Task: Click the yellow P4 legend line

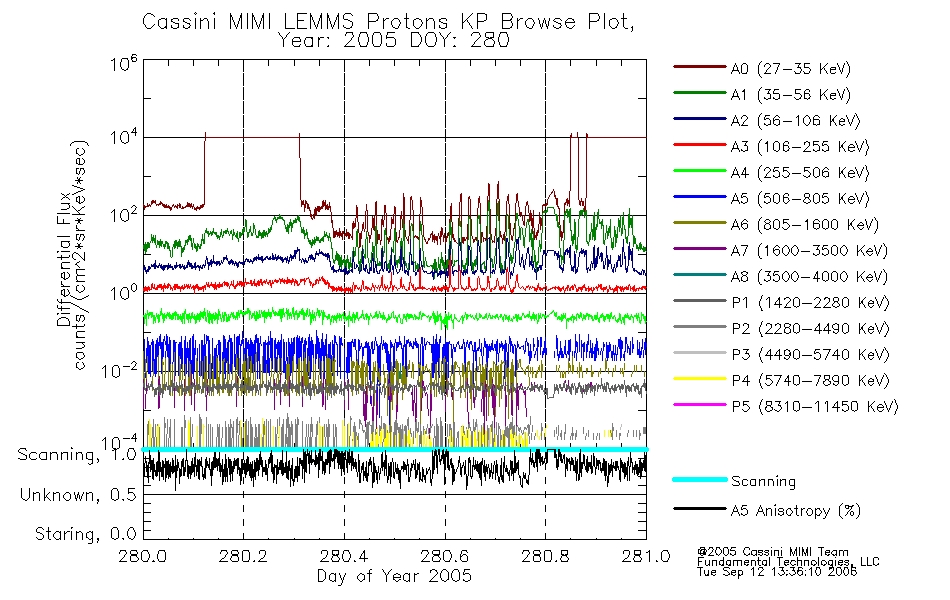Action: 699,379
